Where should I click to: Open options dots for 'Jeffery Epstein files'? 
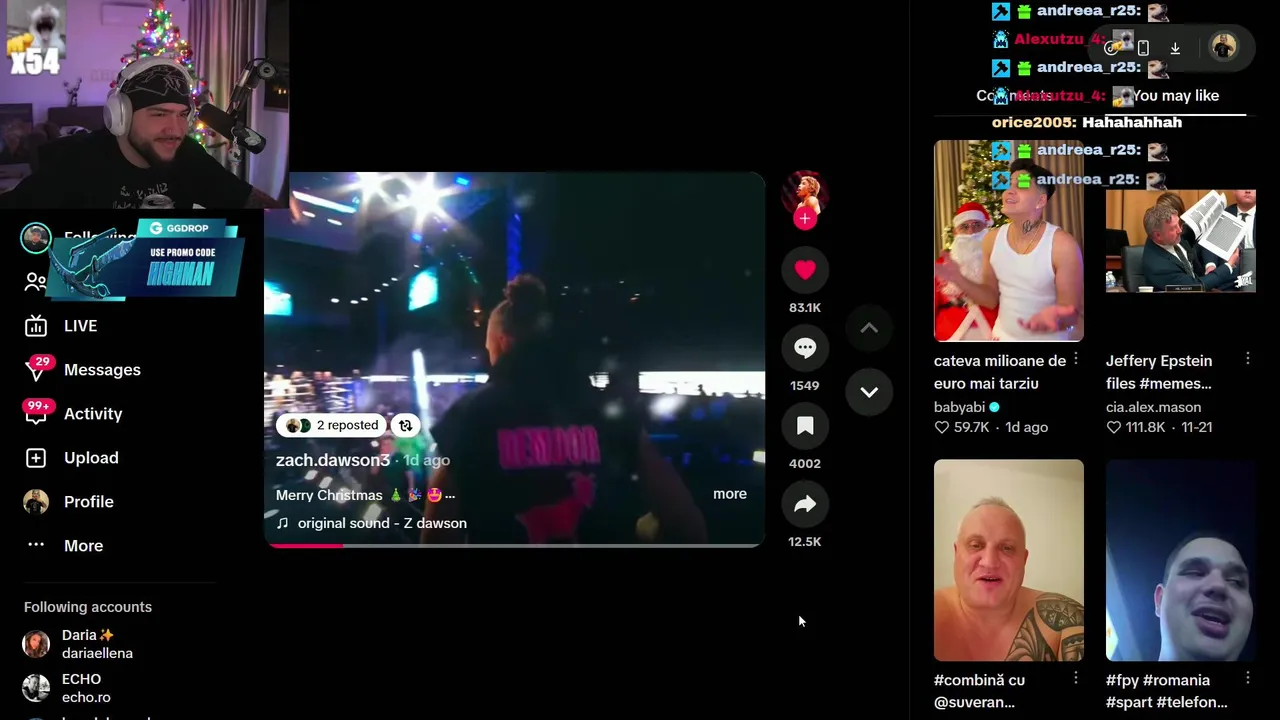[1248, 359]
